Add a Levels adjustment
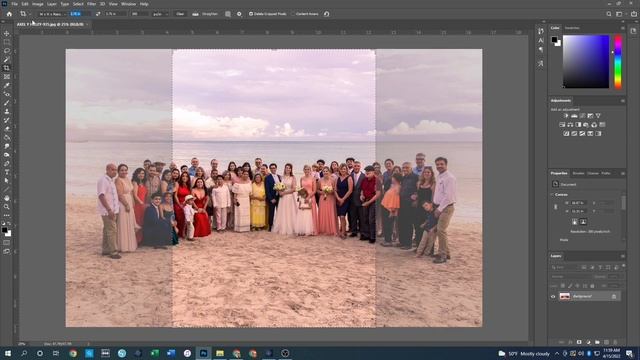This screenshot has width=640, height=360. pos(574,116)
